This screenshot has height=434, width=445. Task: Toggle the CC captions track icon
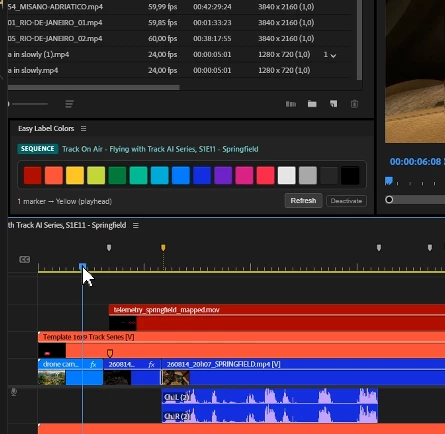24,259
